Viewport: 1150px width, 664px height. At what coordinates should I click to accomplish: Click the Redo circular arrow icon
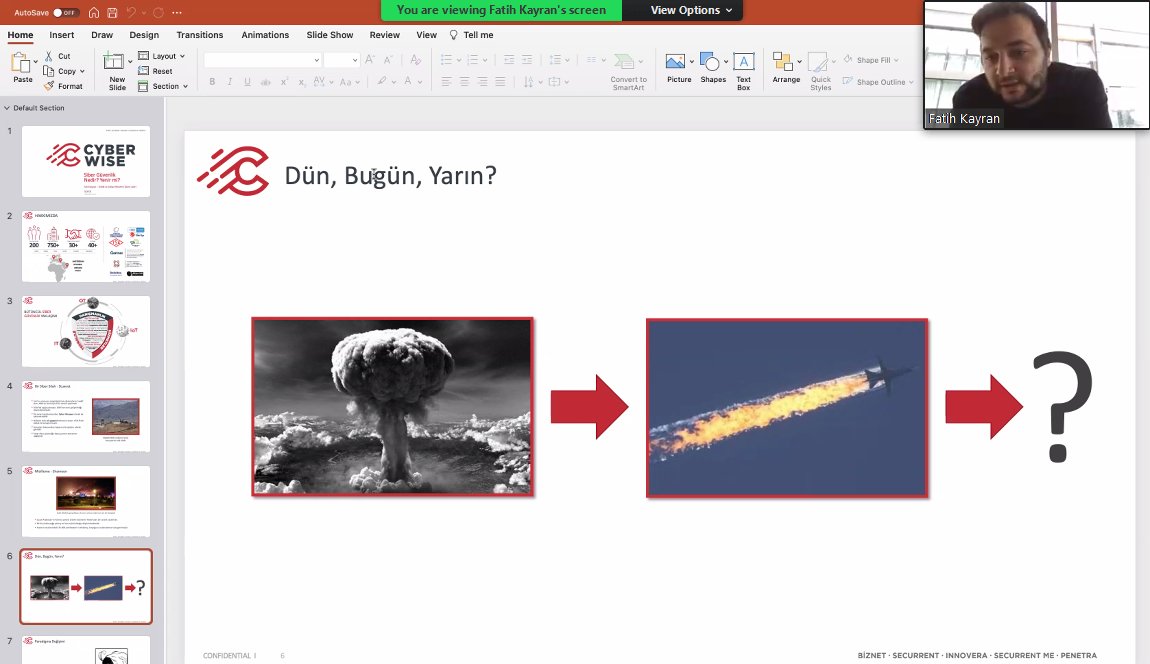tap(158, 12)
